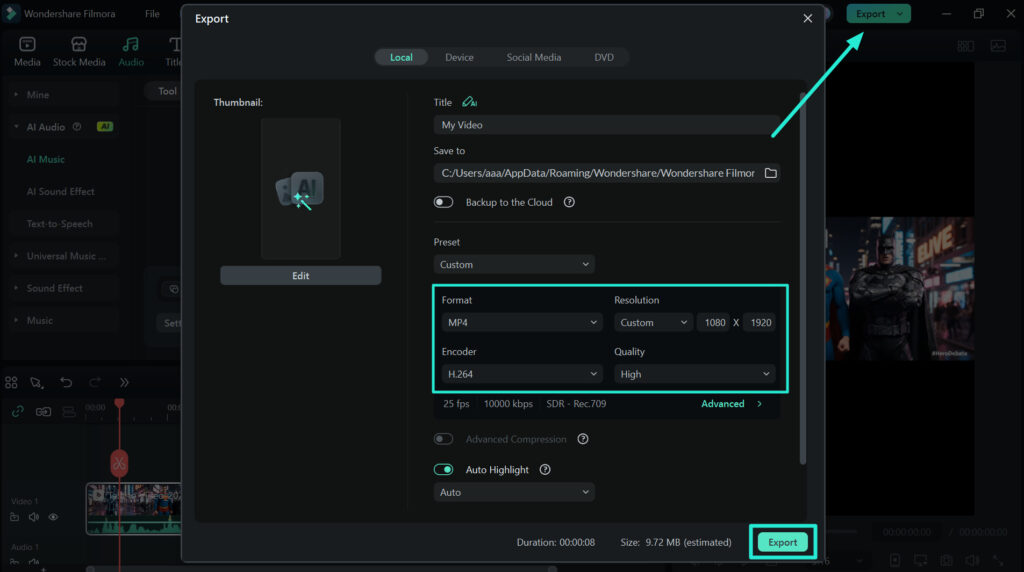Click the AI thumbnail preview image
1024x572 pixels.
pos(300,189)
